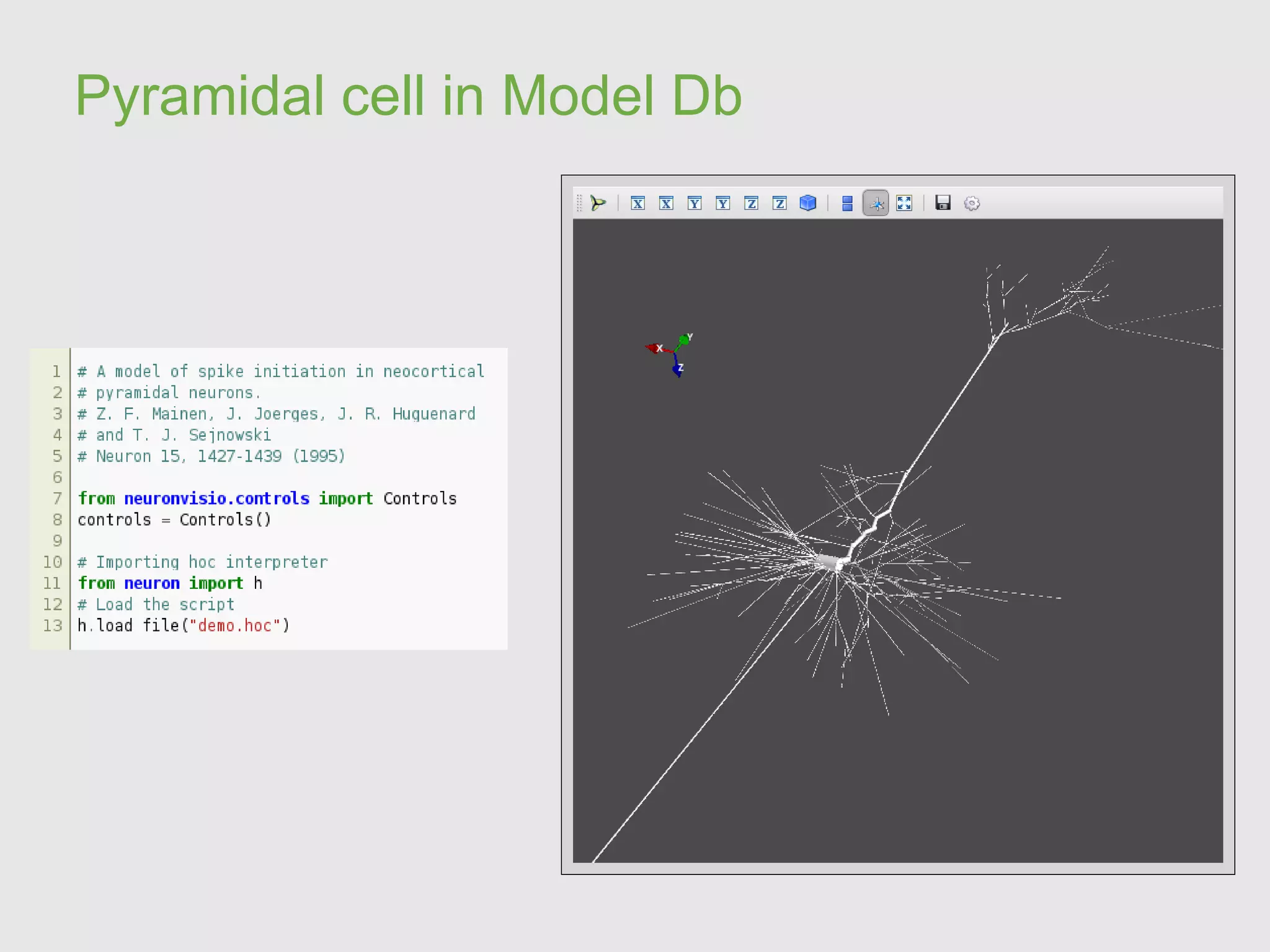
Task: Save the scene with floppy disk icon
Action: click(x=943, y=203)
